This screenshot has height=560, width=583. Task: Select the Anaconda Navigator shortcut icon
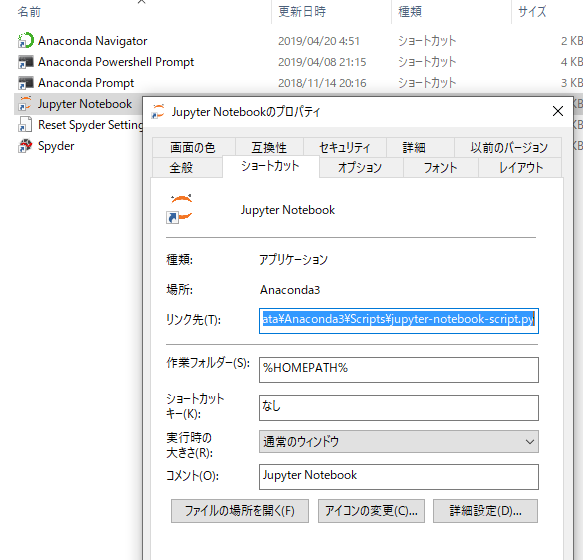pos(26,41)
